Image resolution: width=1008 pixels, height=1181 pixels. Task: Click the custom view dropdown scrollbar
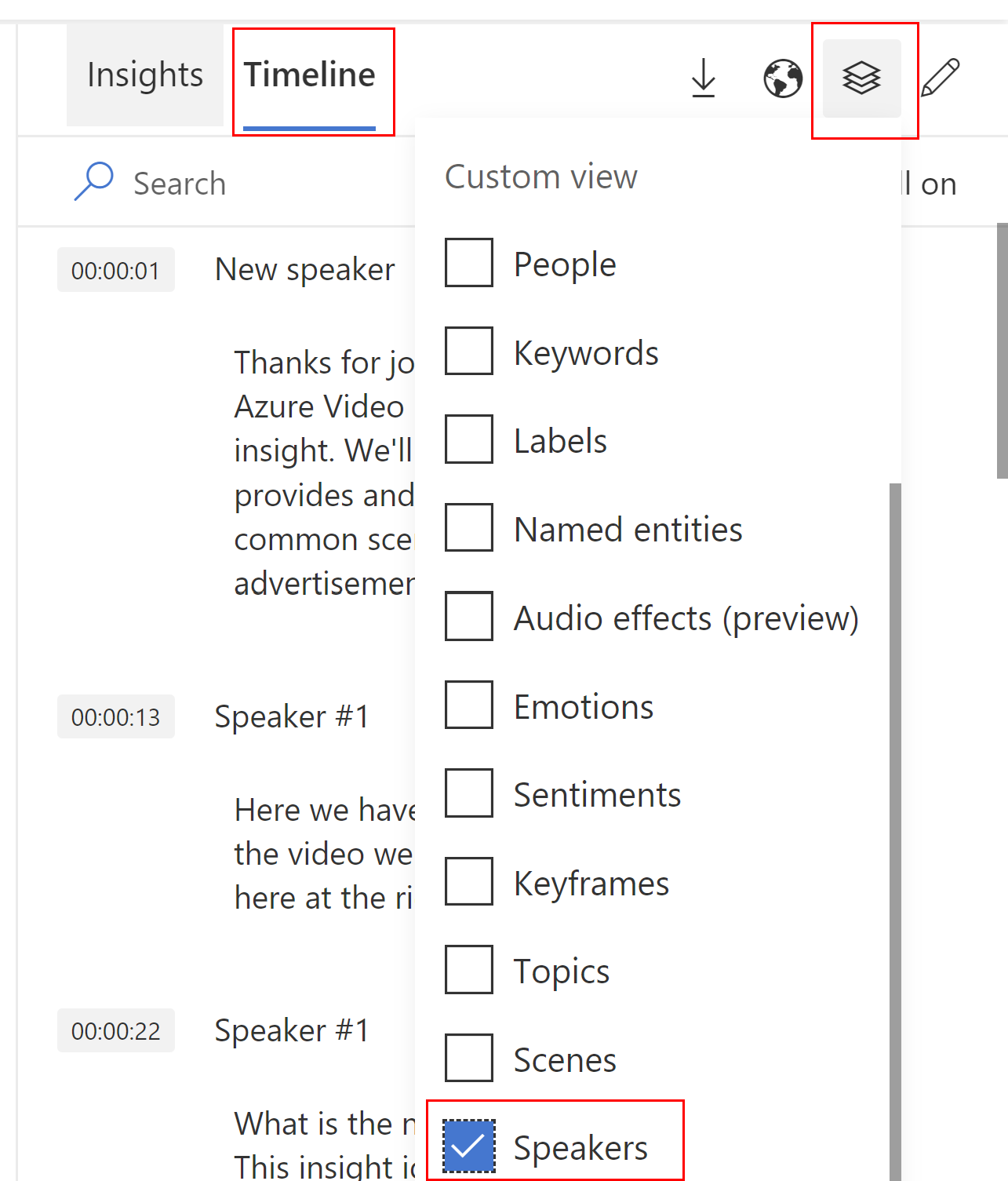[895, 832]
